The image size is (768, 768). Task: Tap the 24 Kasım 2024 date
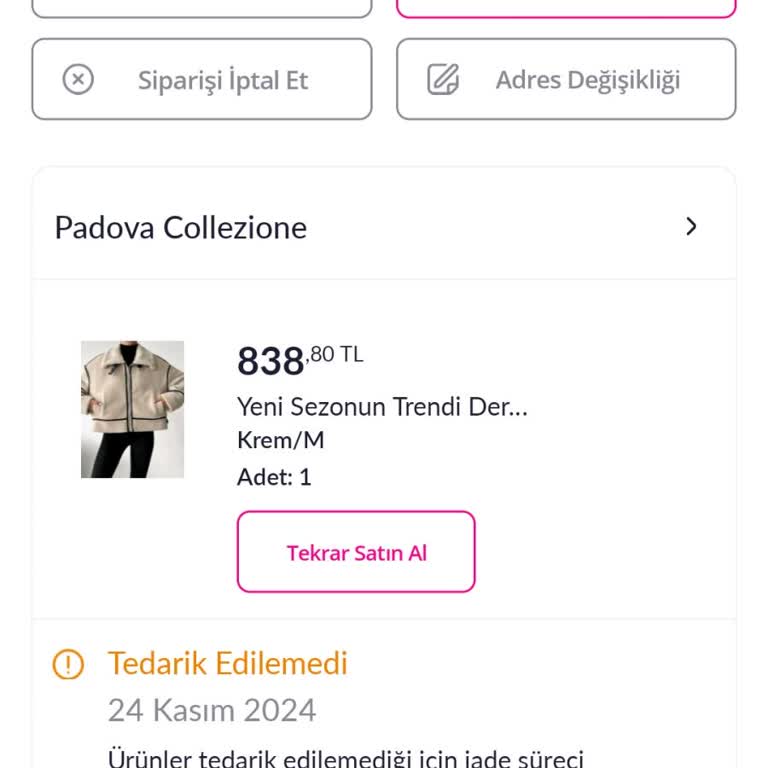pos(212,710)
